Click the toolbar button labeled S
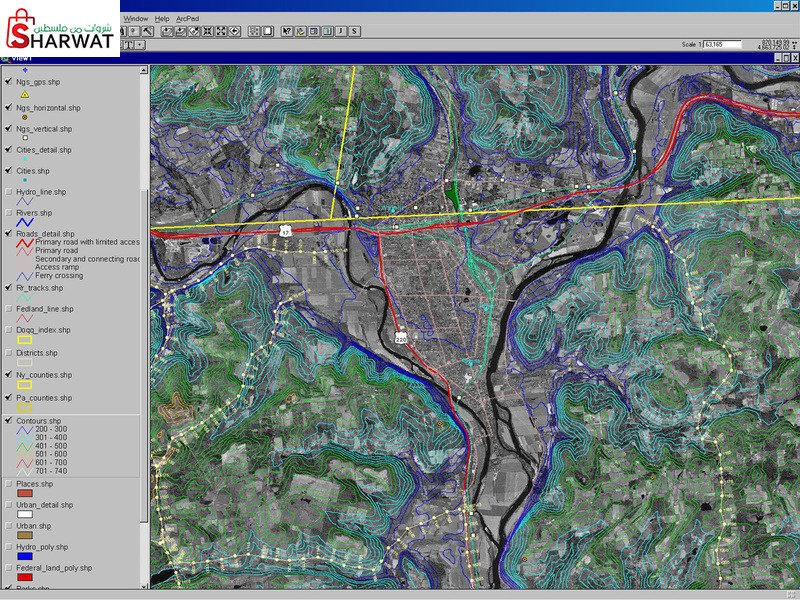The width and height of the screenshot is (800, 600). tap(354, 31)
